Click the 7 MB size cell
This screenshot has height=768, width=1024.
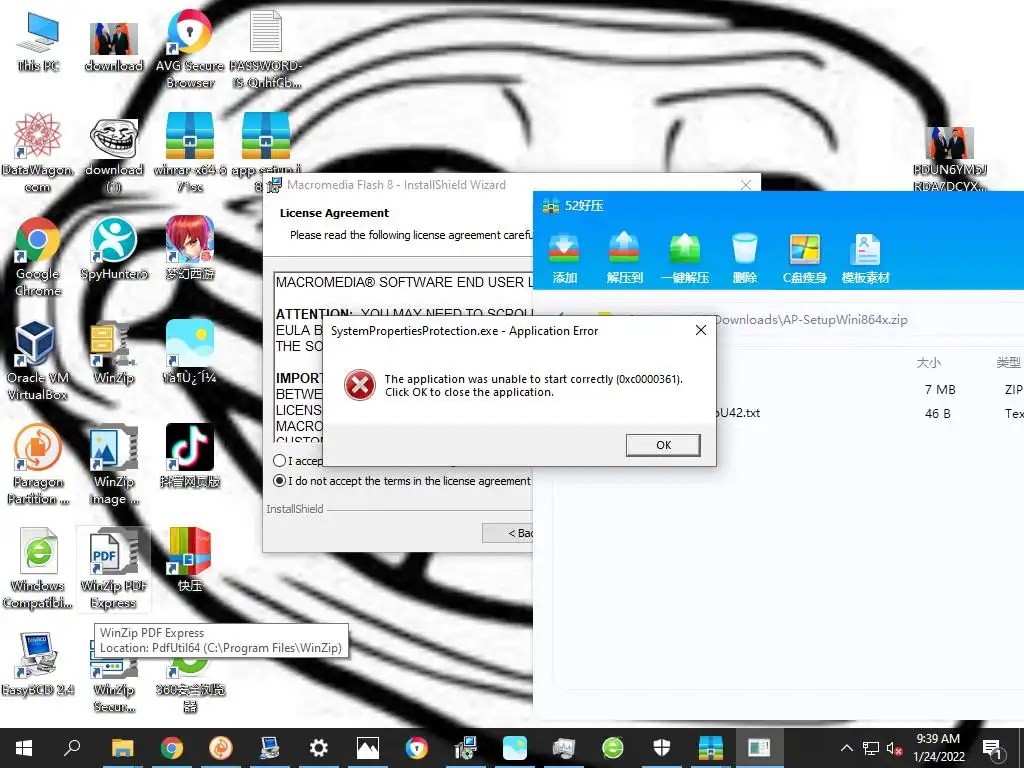pos(940,390)
